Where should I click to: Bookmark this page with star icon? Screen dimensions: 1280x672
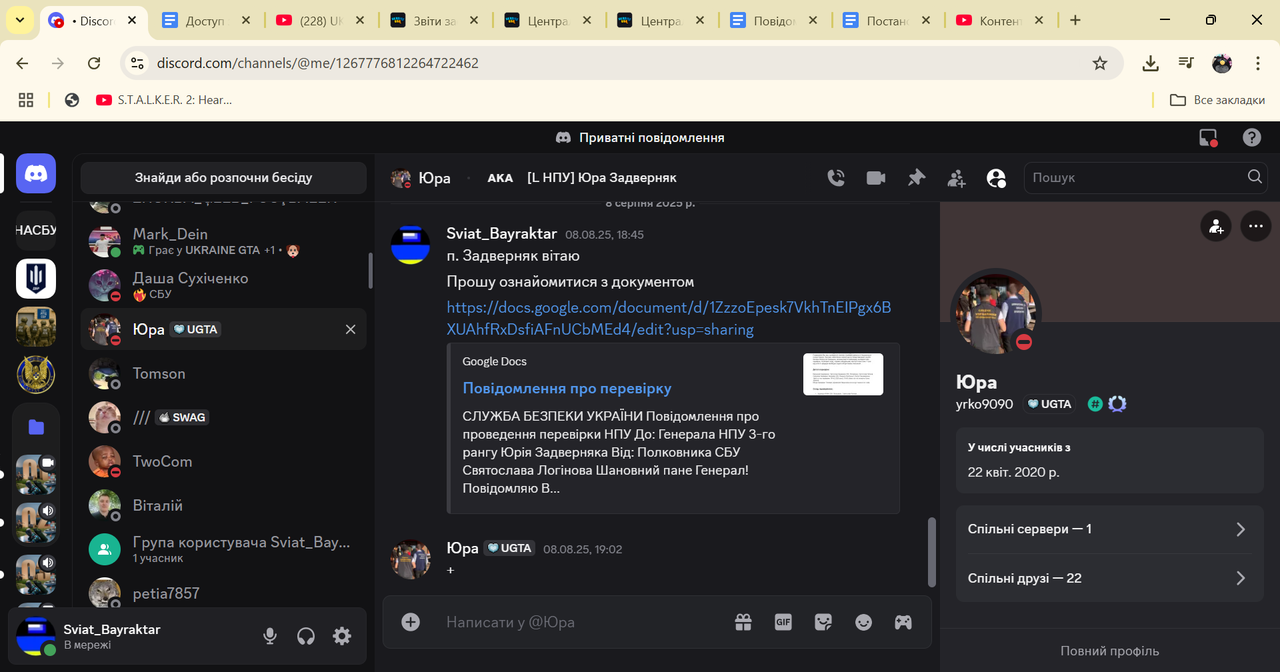point(1100,63)
